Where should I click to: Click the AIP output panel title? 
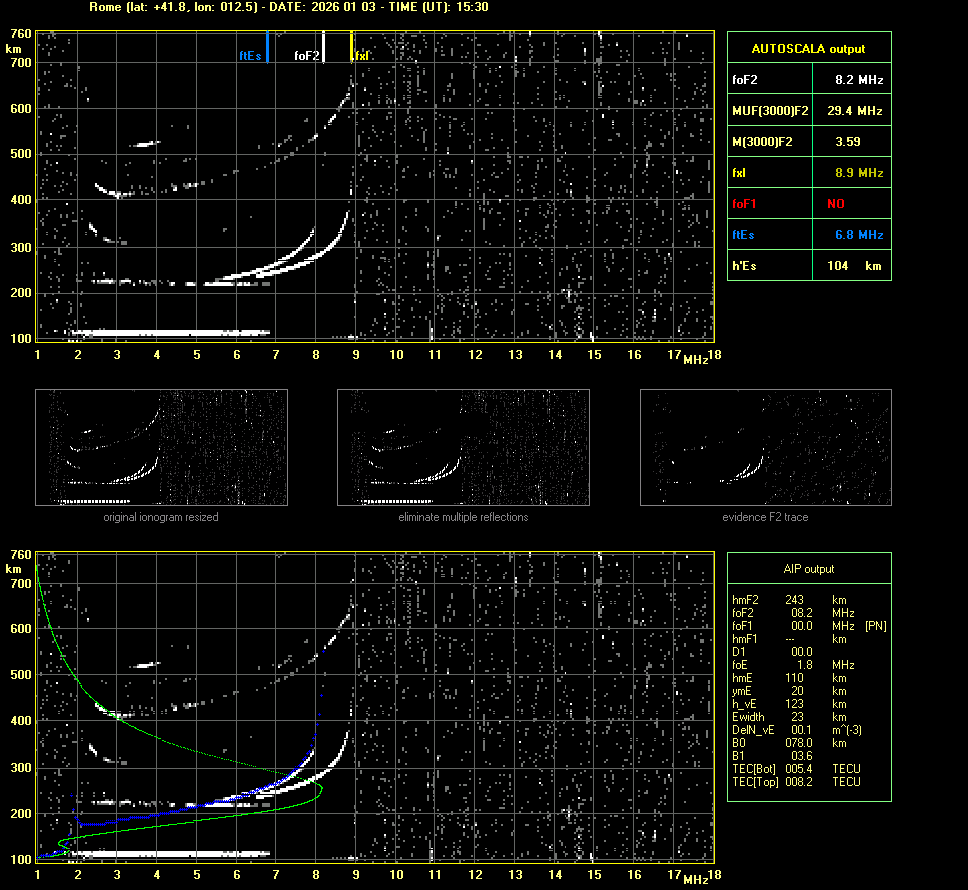coord(808,569)
